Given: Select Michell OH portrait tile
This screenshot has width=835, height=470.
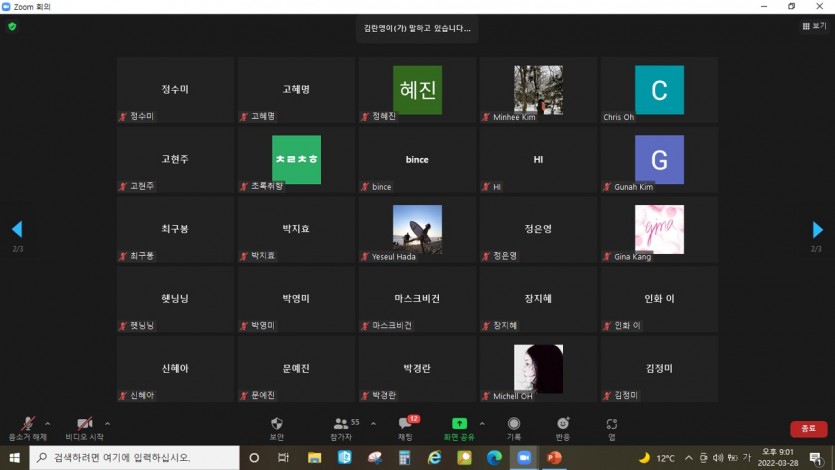Looking at the screenshot, I should coord(538,369).
